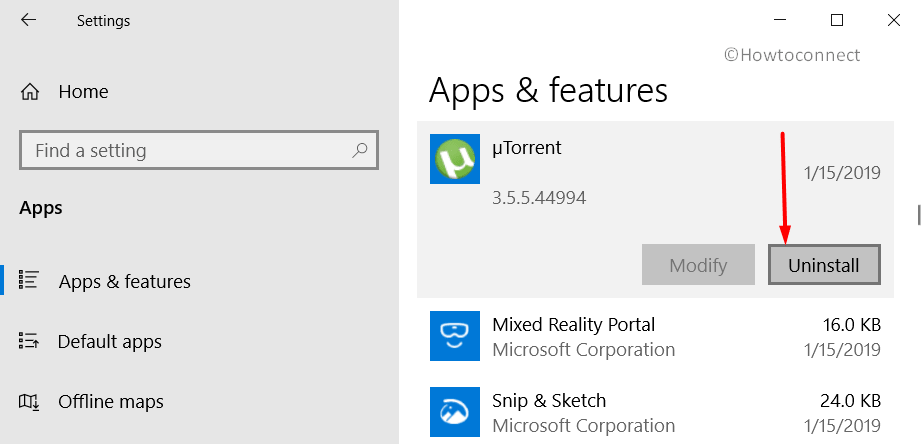Click the Default apps icon

pyautogui.click(x=29, y=340)
